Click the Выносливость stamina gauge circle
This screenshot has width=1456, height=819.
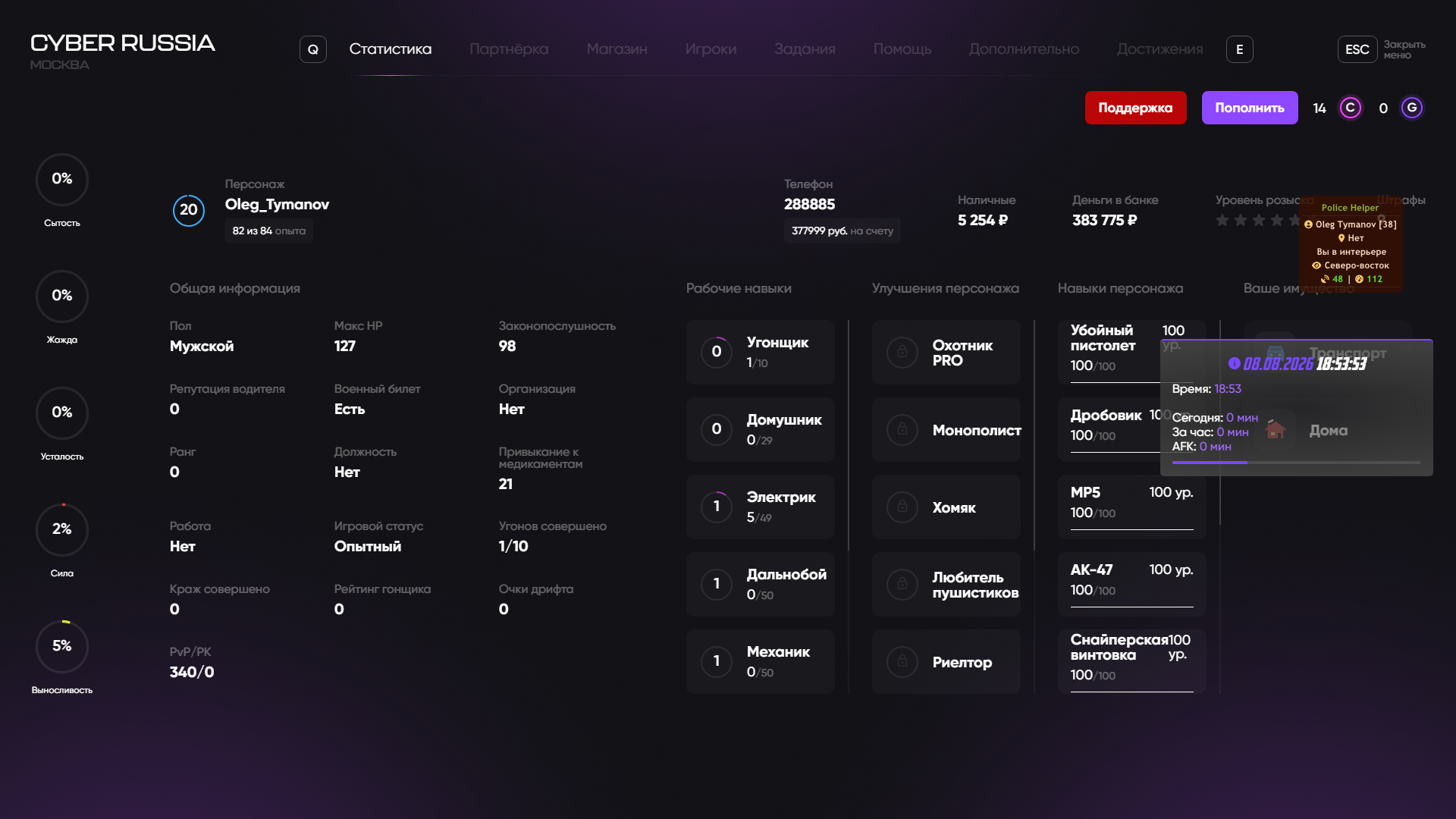coord(62,646)
